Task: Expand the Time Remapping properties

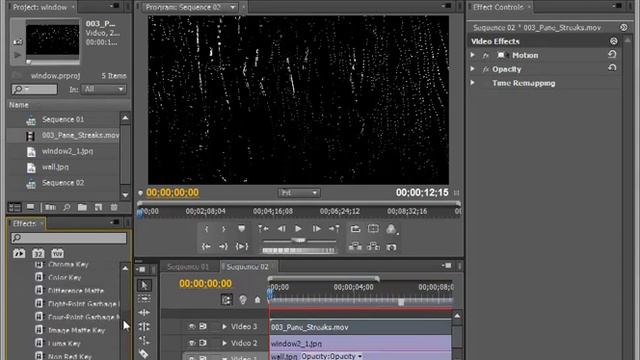Action: tap(473, 83)
